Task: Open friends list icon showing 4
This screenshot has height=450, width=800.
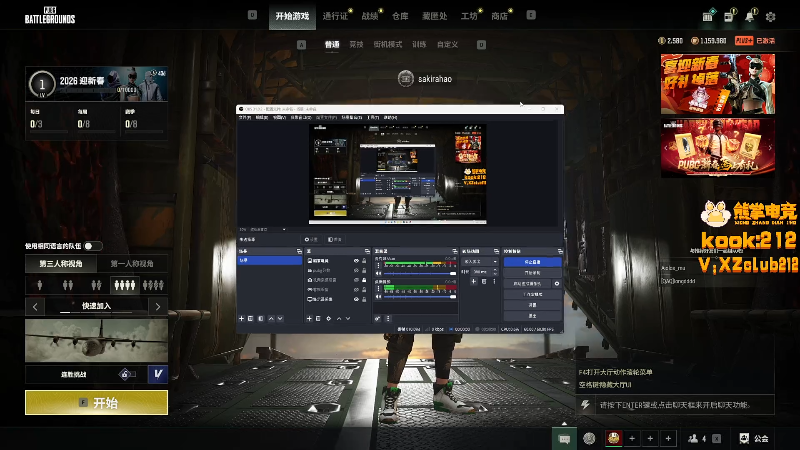Action: point(697,438)
